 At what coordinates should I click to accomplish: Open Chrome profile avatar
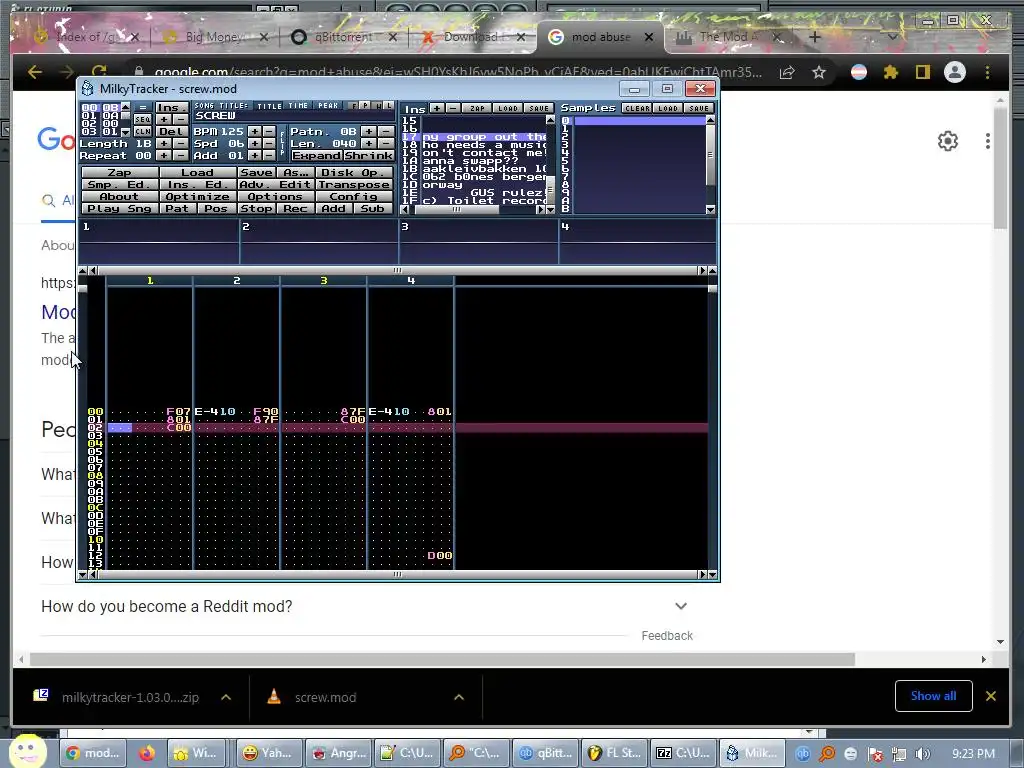(955, 72)
